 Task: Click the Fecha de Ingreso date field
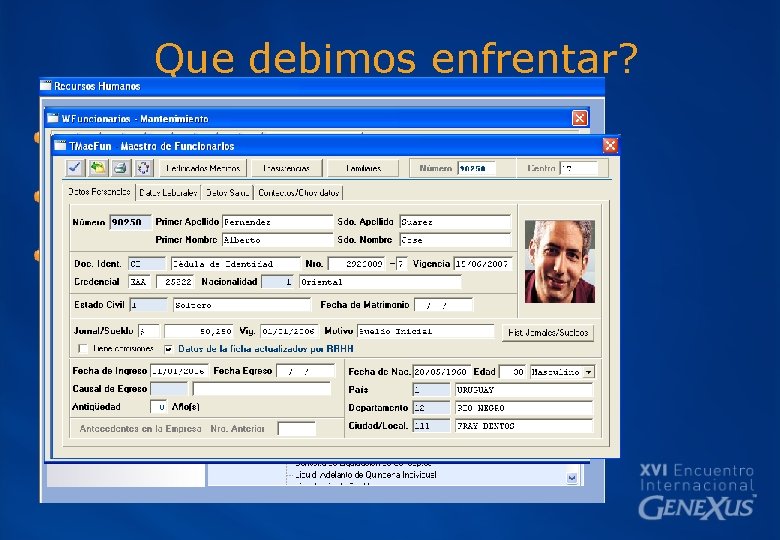179,371
